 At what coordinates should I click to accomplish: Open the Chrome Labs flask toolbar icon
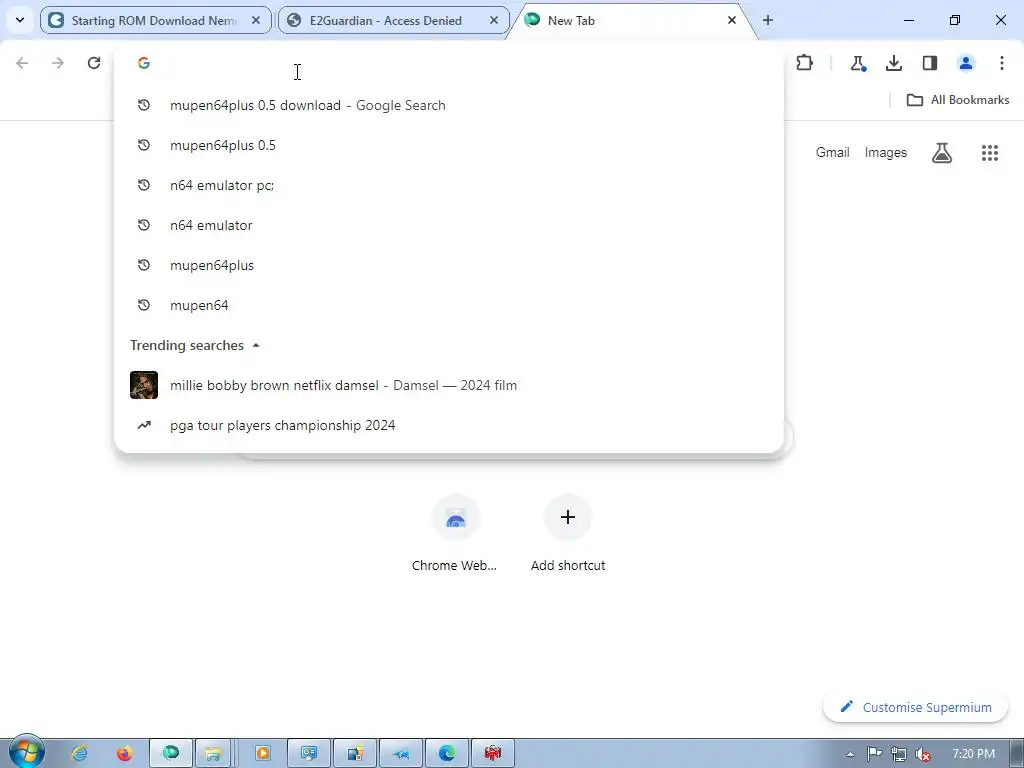pos(857,63)
